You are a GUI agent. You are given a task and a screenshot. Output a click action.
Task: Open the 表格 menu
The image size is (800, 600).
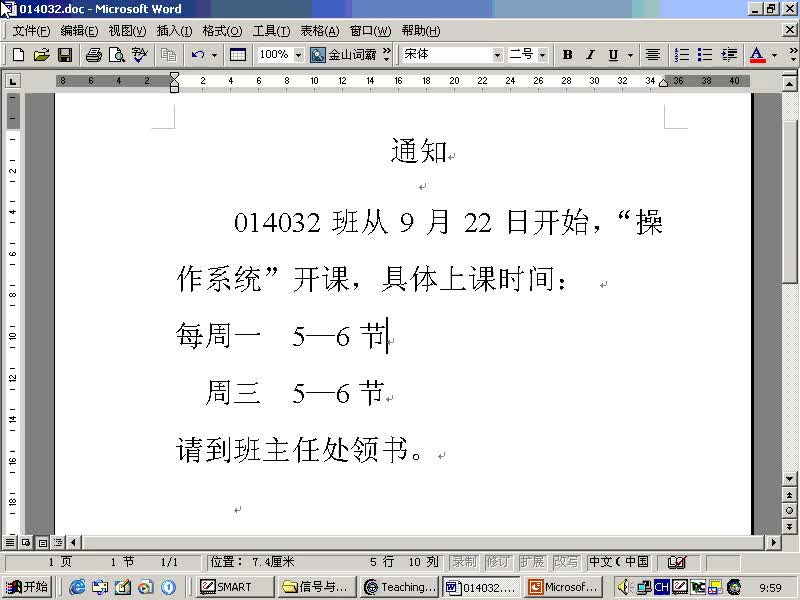pos(319,31)
